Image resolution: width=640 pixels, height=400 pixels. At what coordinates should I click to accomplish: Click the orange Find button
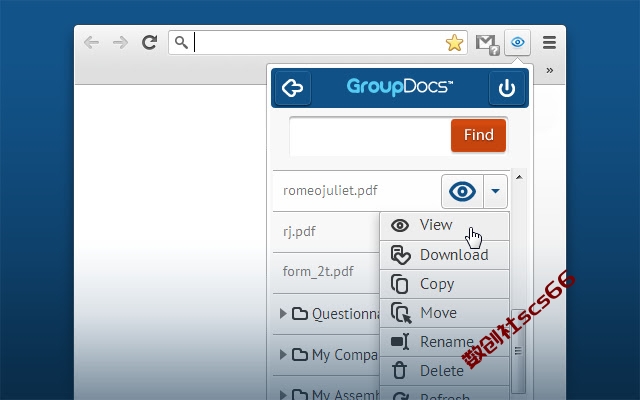pos(478,135)
